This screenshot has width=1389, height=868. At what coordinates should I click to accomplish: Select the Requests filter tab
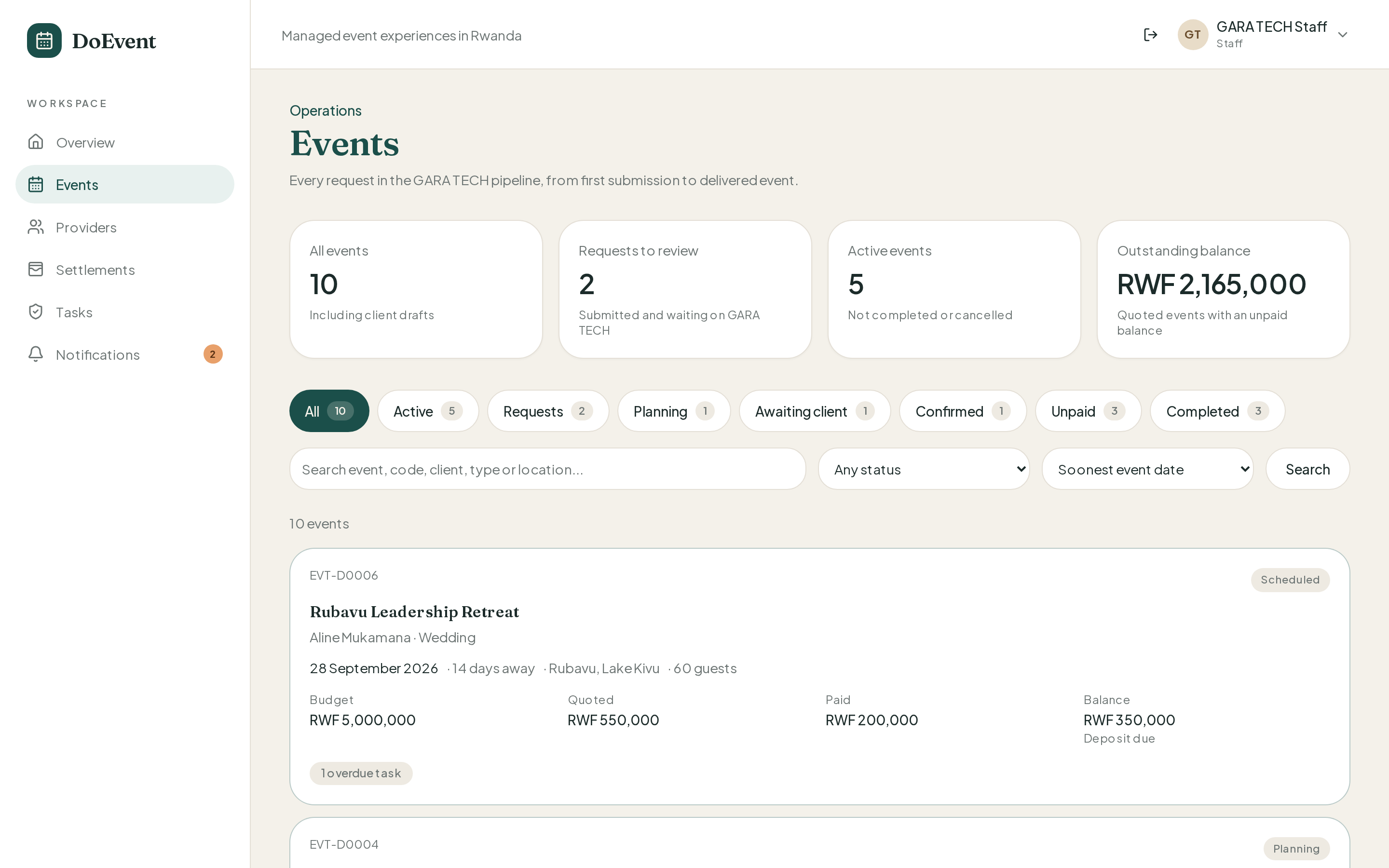547,411
